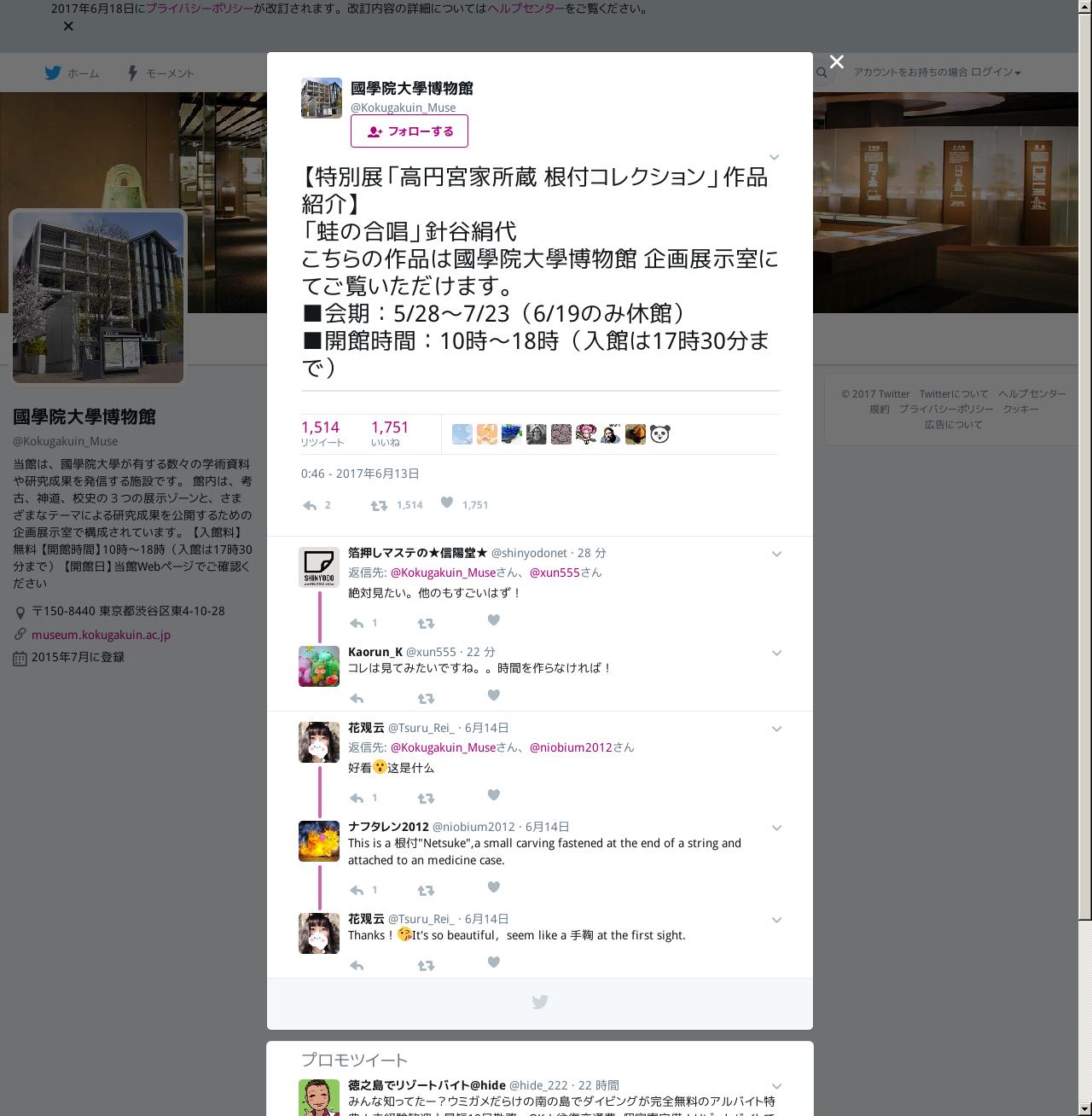Expand options on shinyodonet reply

[777, 554]
